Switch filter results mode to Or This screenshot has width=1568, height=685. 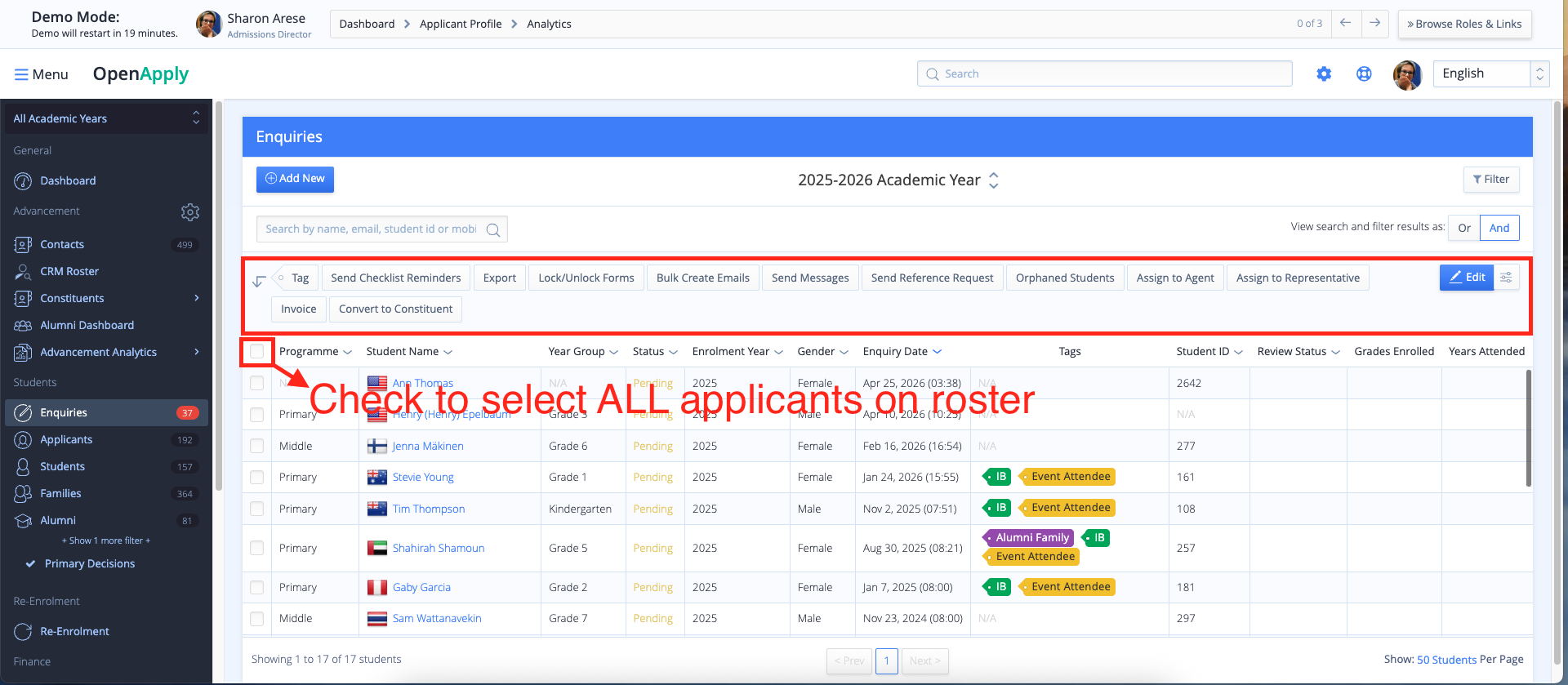tap(1463, 229)
